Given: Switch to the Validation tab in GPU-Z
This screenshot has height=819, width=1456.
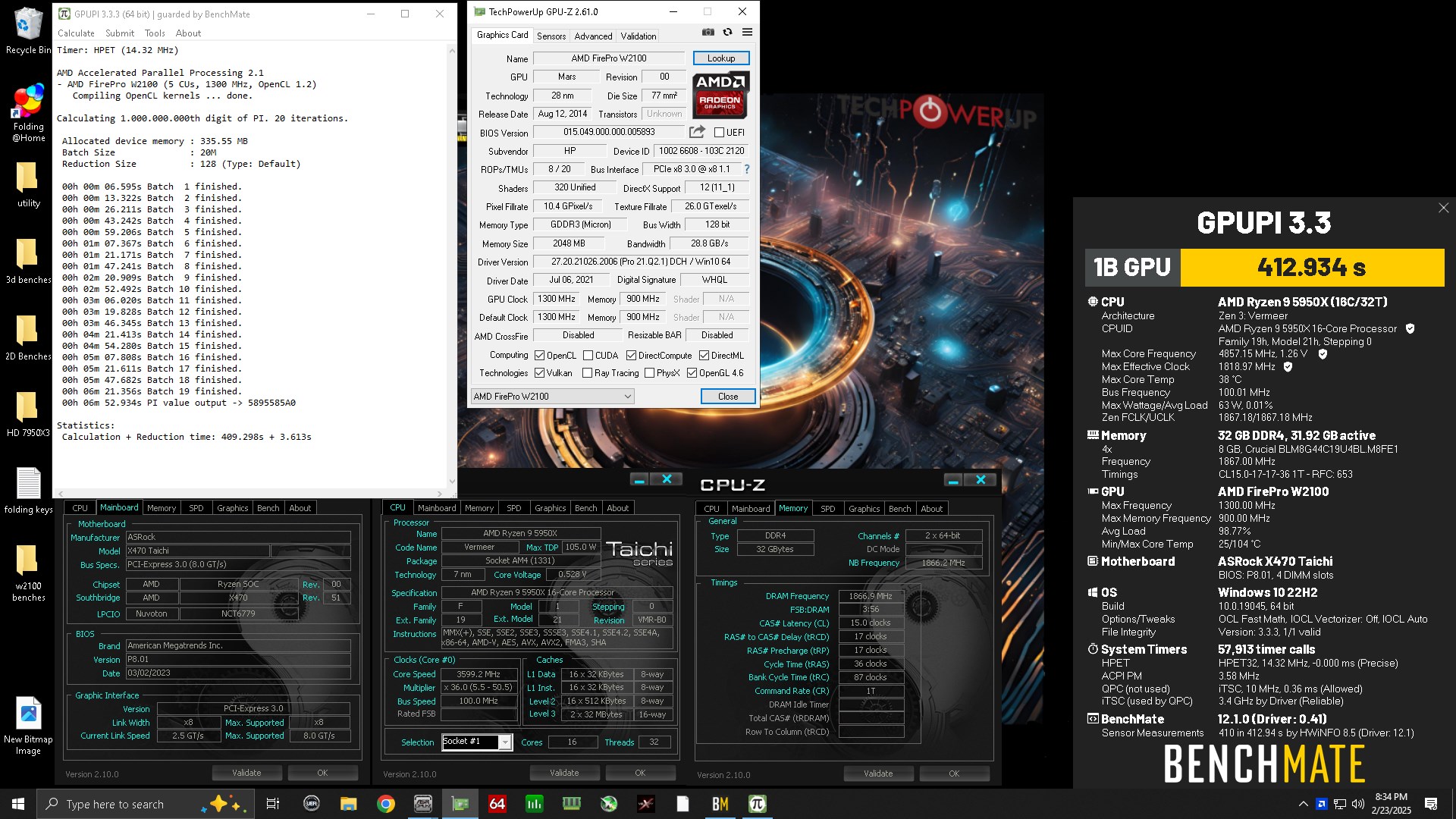Looking at the screenshot, I should click(x=639, y=36).
